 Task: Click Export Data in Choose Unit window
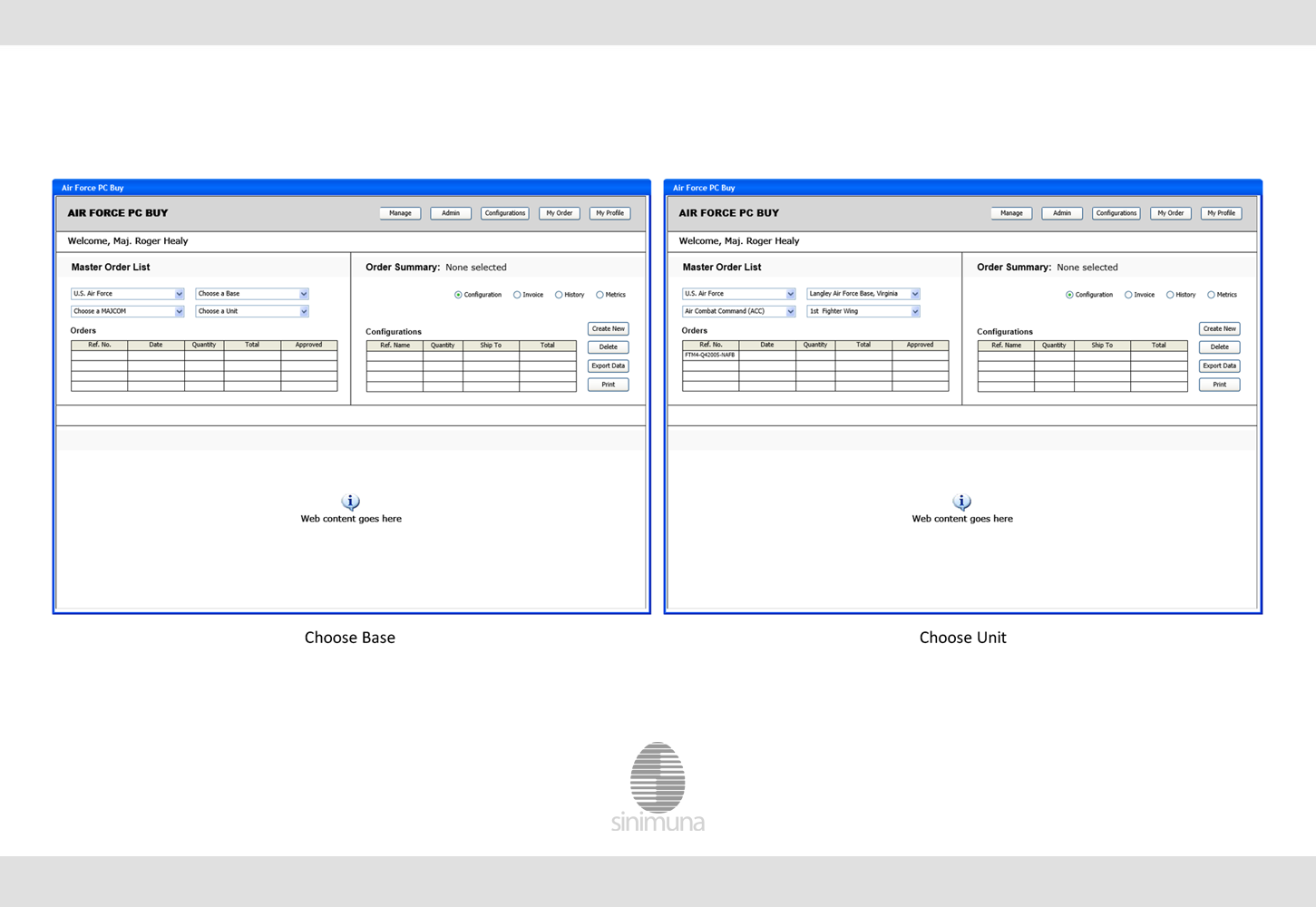click(x=1220, y=366)
